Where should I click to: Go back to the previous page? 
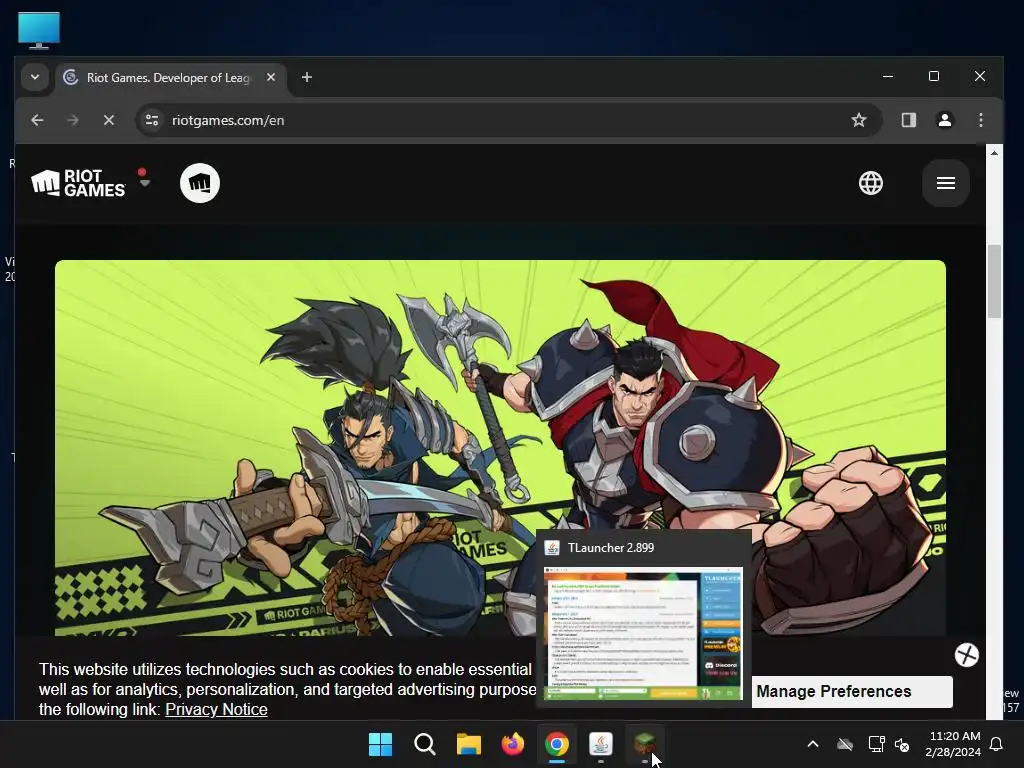pyautogui.click(x=37, y=120)
